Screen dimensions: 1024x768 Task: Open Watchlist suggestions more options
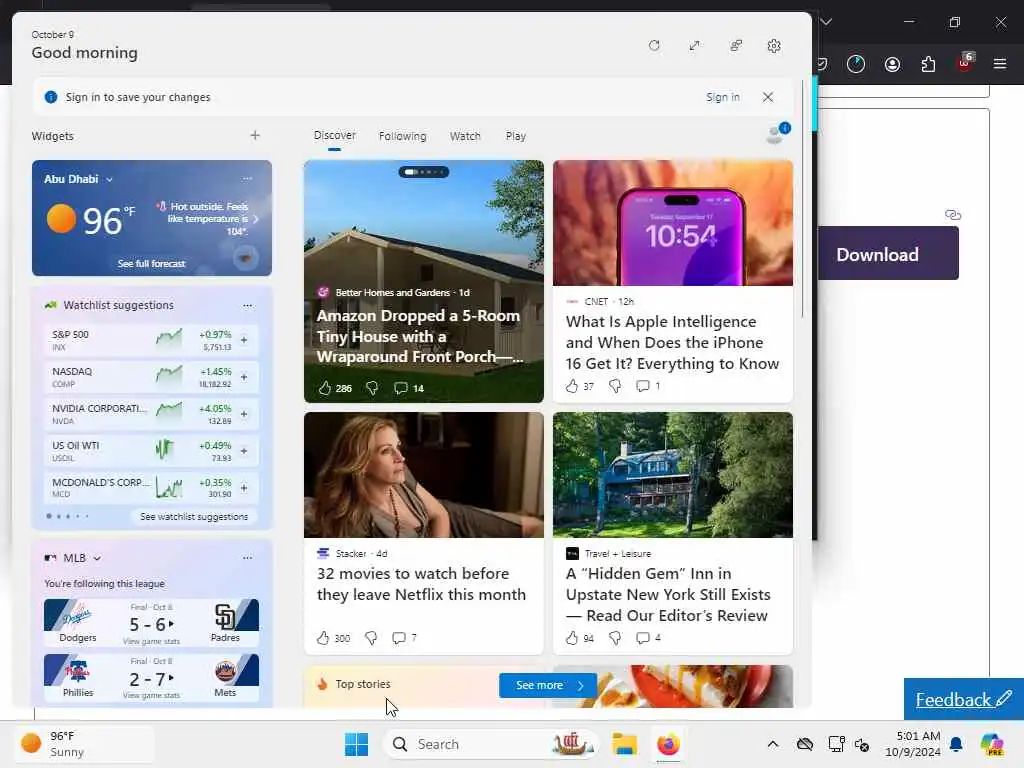tap(247, 305)
